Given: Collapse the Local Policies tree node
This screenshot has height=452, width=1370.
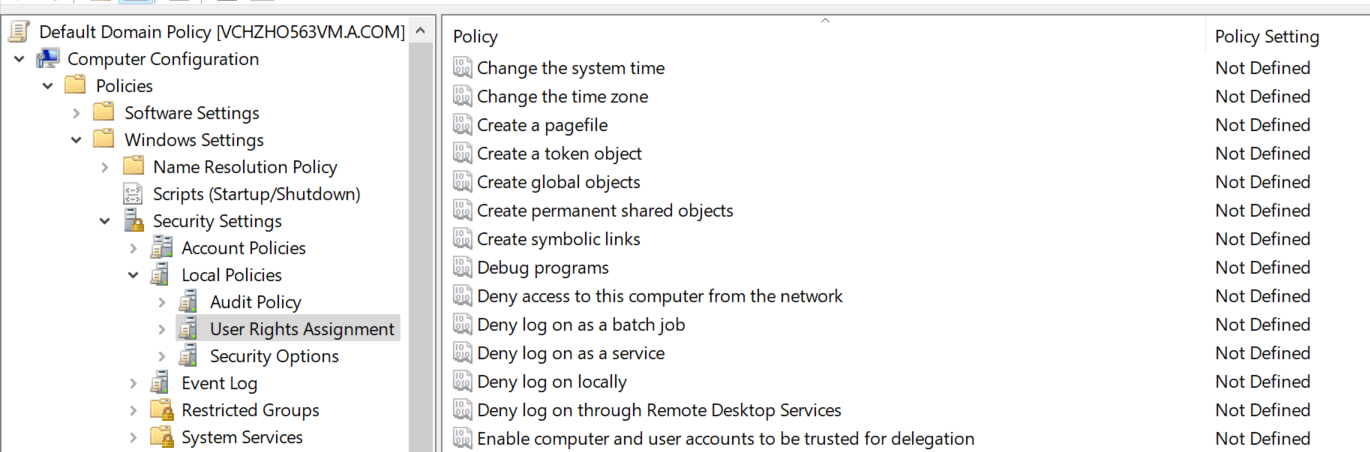Looking at the screenshot, I should (x=133, y=275).
